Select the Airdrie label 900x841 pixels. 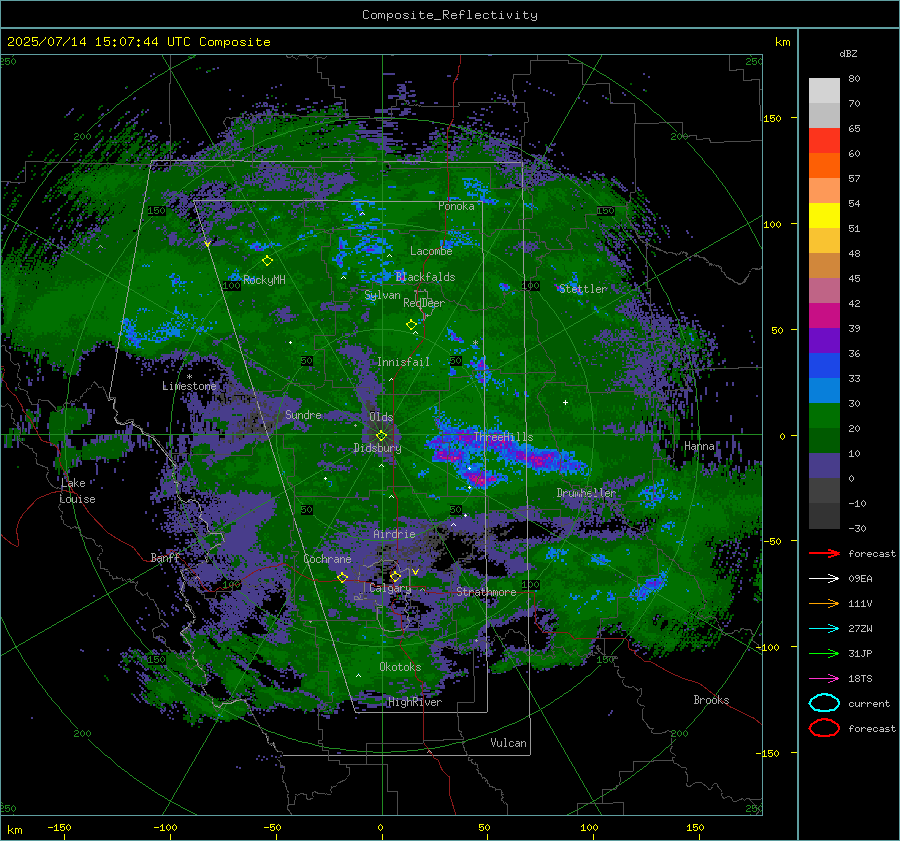394,534
